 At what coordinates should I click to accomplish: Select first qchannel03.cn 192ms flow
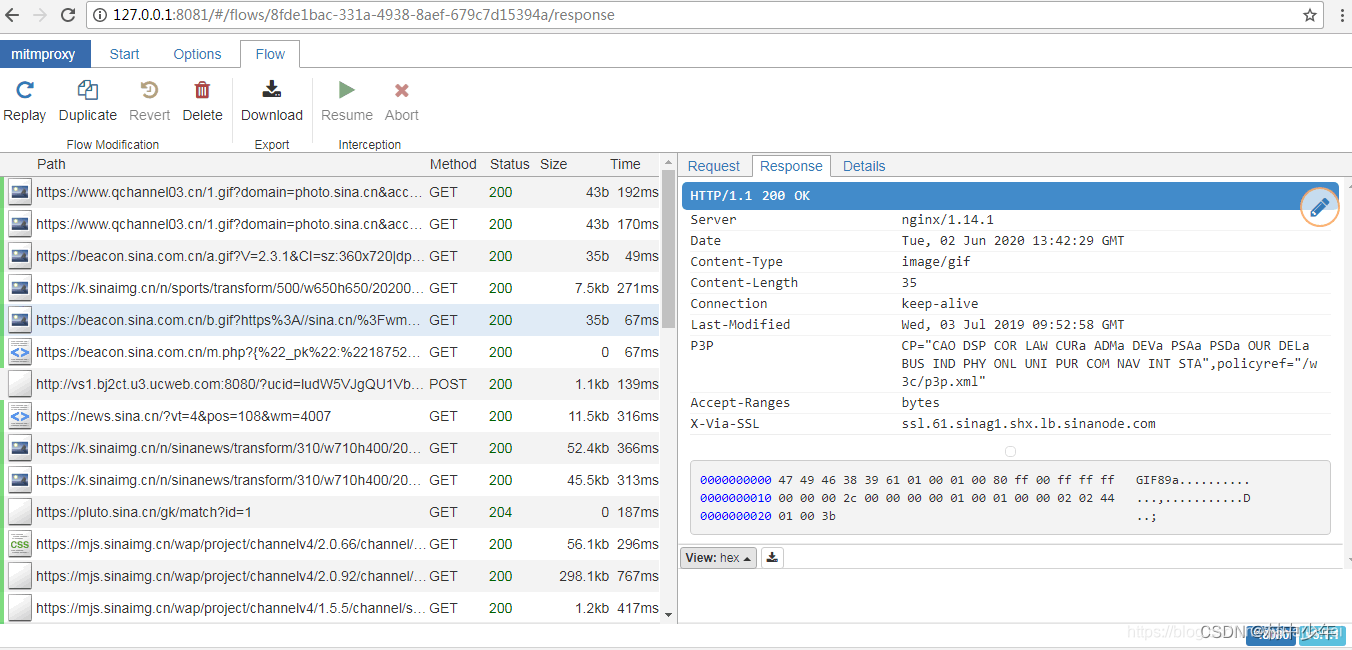coord(332,192)
